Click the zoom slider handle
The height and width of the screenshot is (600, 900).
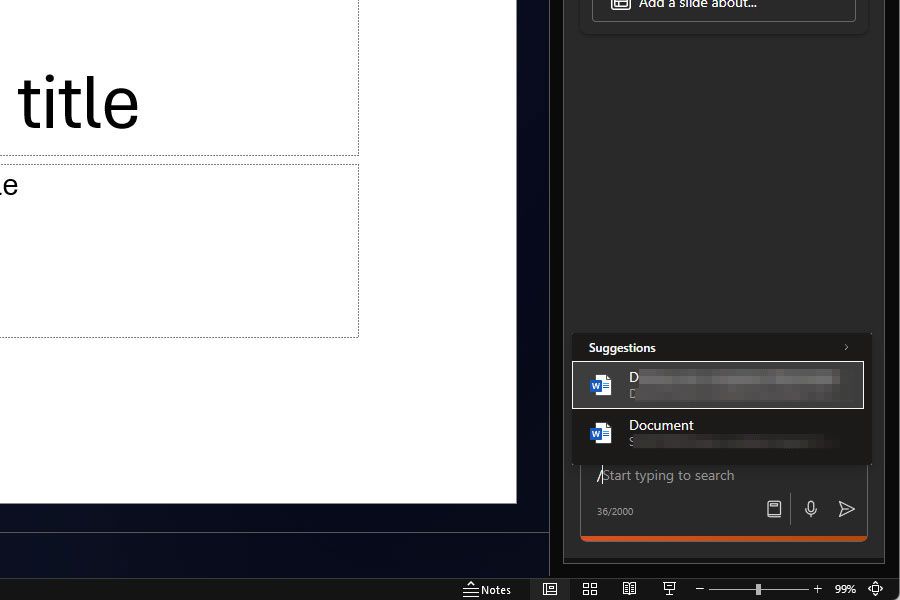click(x=758, y=589)
